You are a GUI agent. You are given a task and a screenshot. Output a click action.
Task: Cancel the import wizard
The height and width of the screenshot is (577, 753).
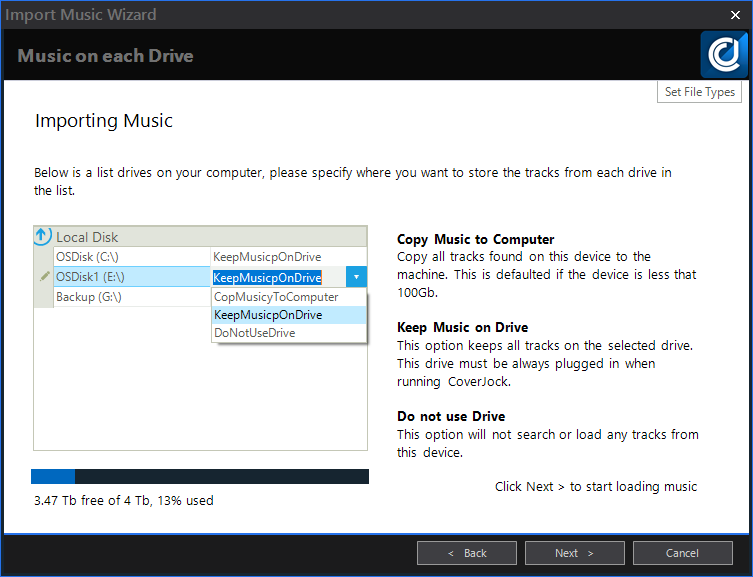[682, 553]
